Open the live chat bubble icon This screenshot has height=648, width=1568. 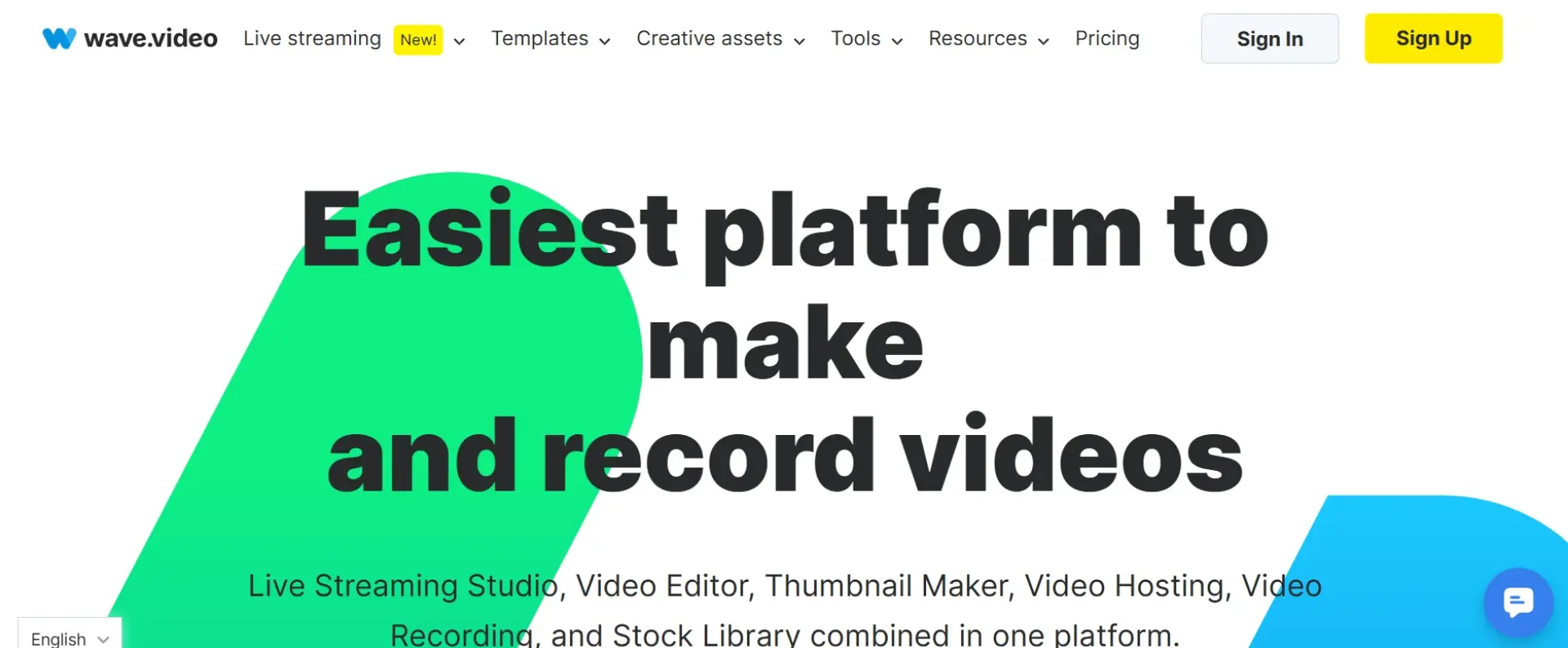click(x=1518, y=603)
